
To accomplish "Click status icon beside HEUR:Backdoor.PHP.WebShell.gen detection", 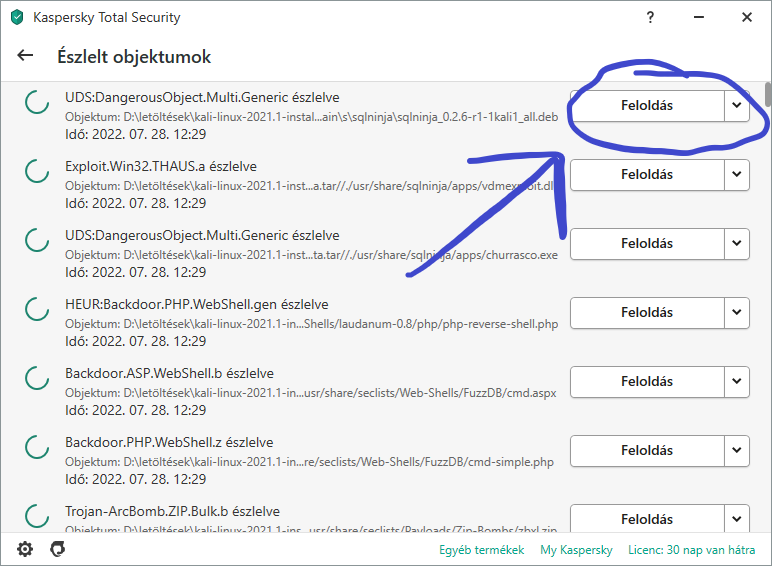I will (x=37, y=309).
